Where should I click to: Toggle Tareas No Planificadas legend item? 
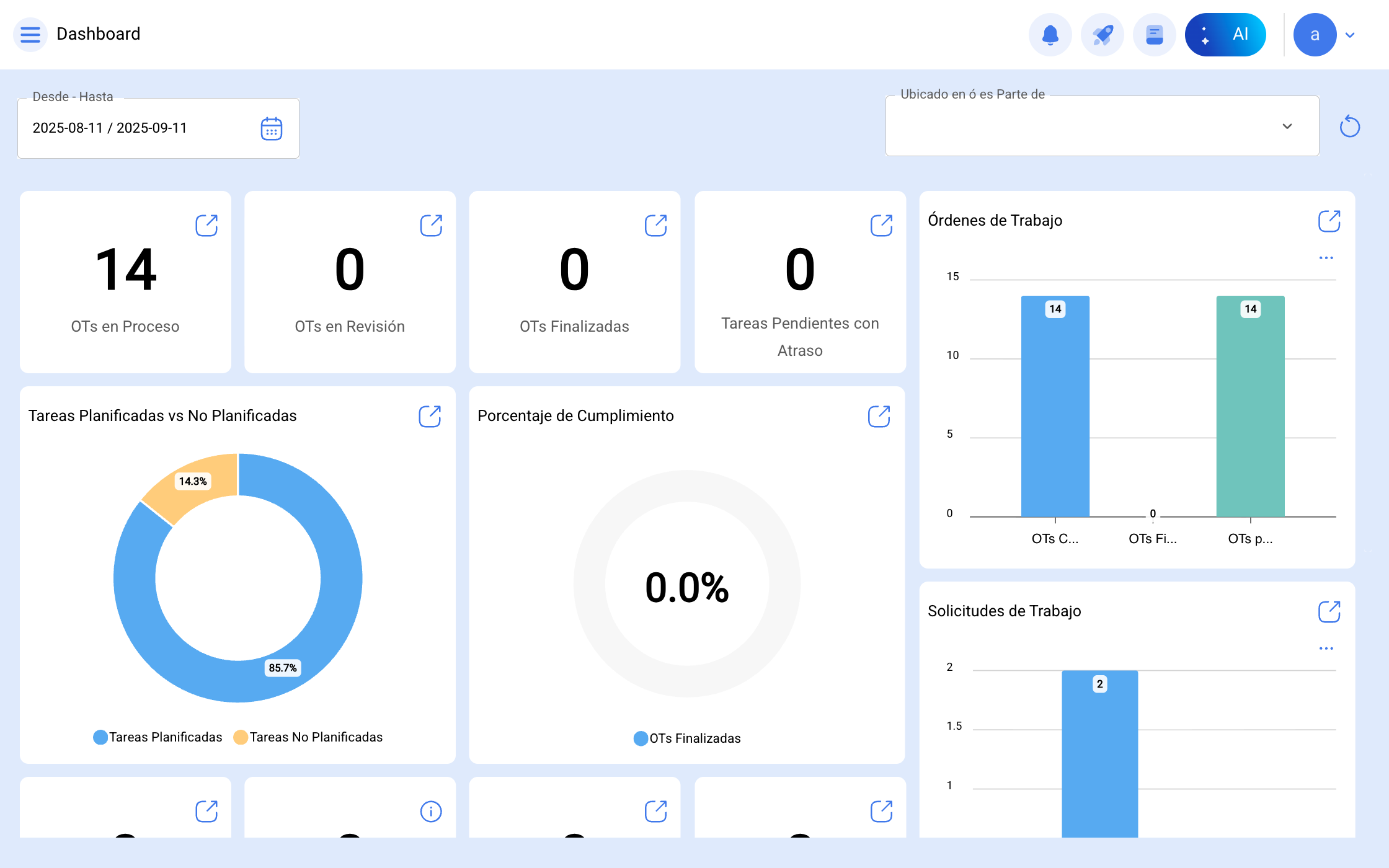pos(308,737)
